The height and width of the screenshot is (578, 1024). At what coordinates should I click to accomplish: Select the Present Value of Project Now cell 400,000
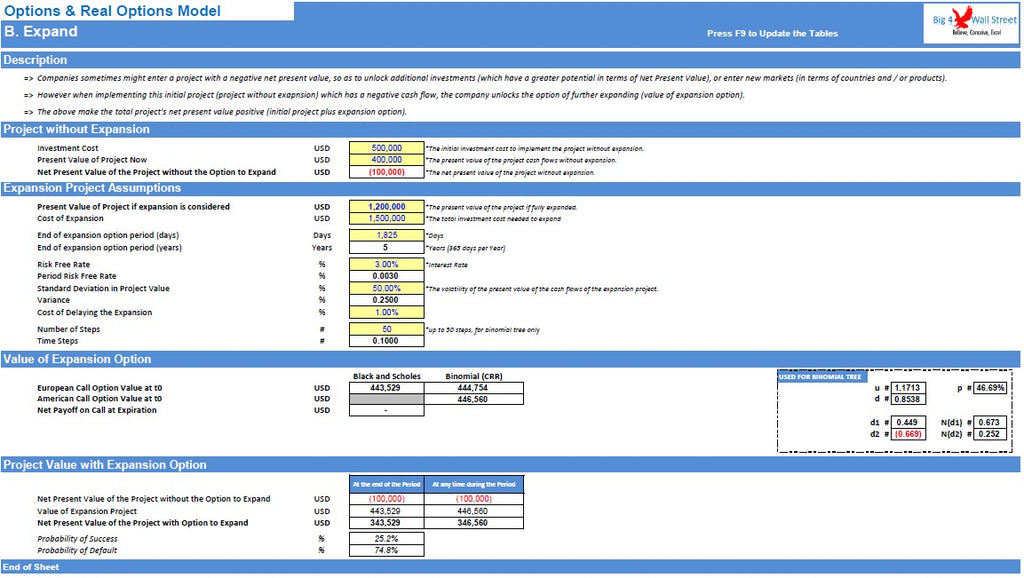tap(387, 160)
